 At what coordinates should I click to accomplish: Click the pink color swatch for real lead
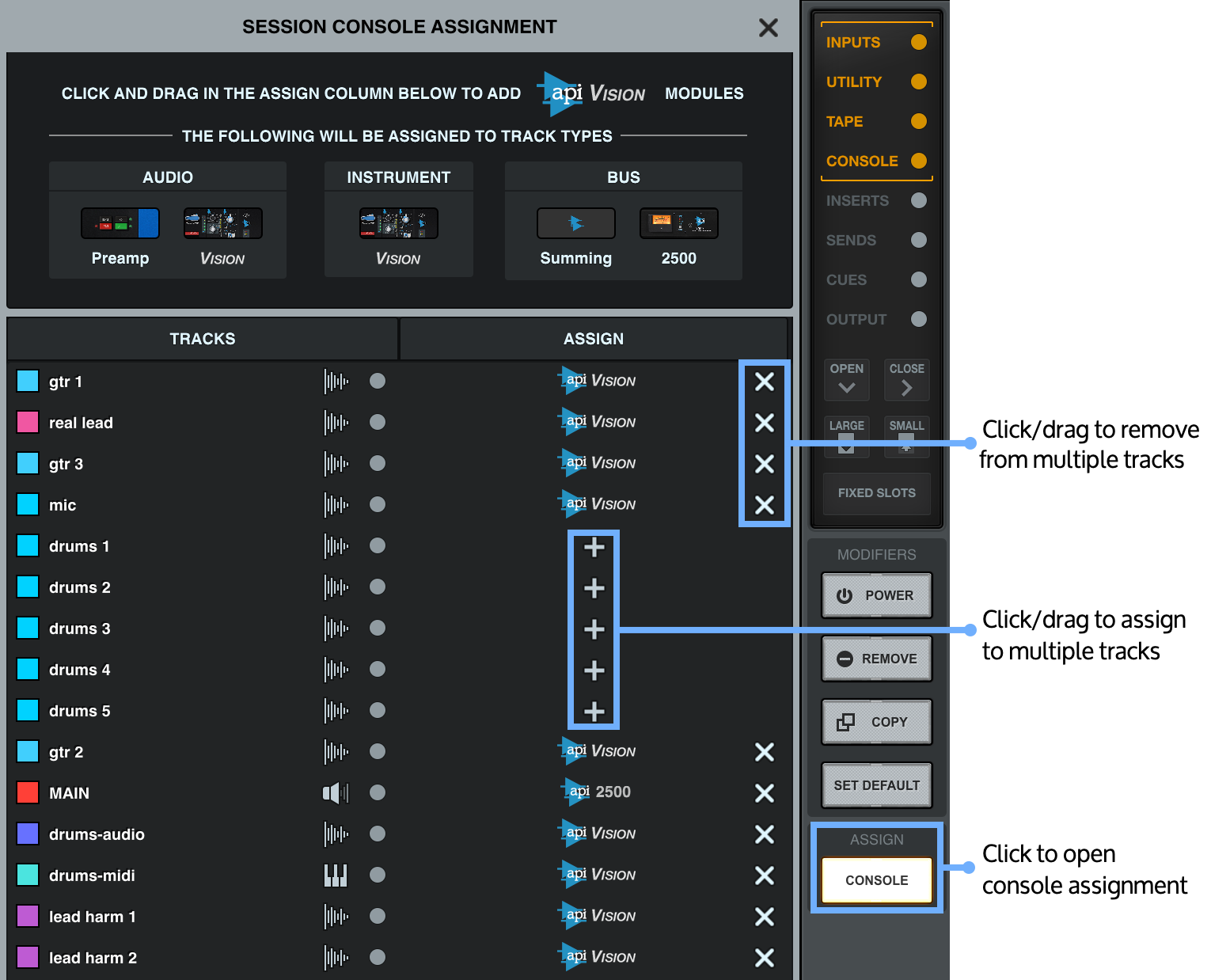pyautogui.click(x=28, y=422)
